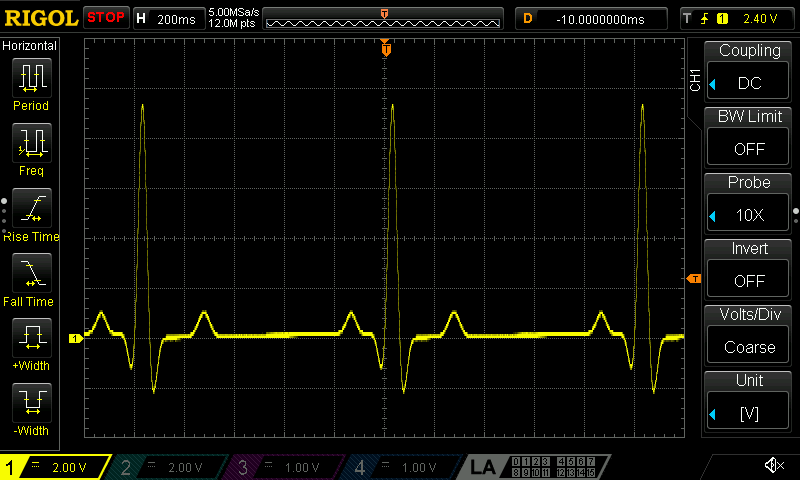Click the waveform memory position bar
This screenshot has width=800, height=480.
385,19
